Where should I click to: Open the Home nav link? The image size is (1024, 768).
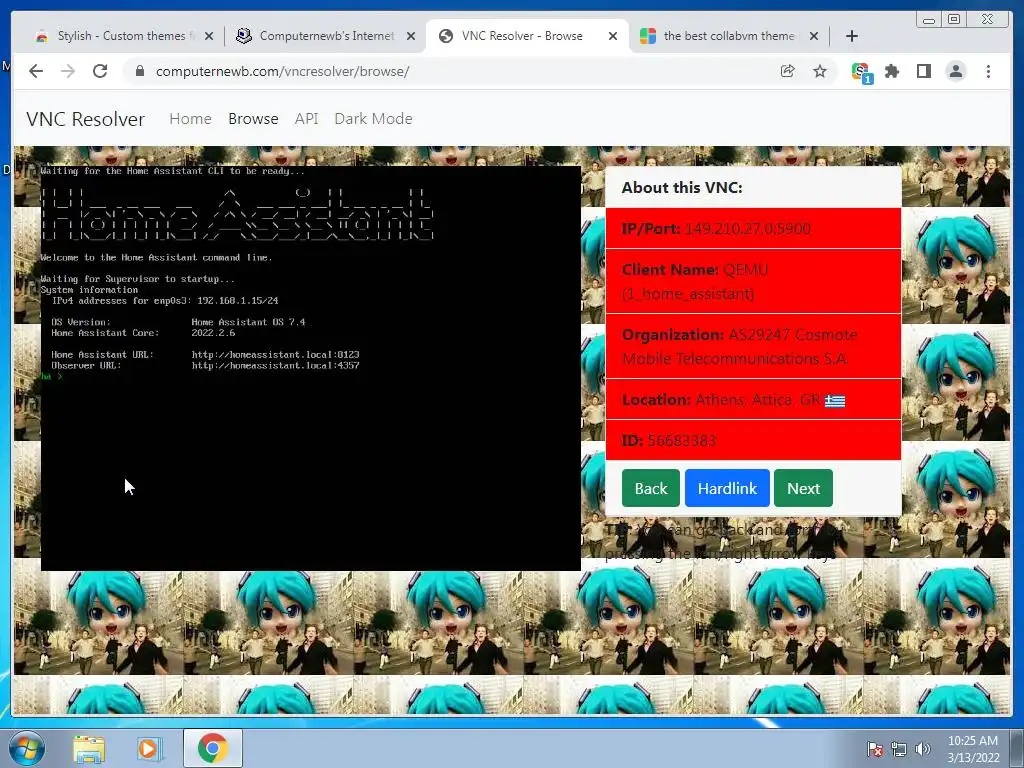(190, 119)
